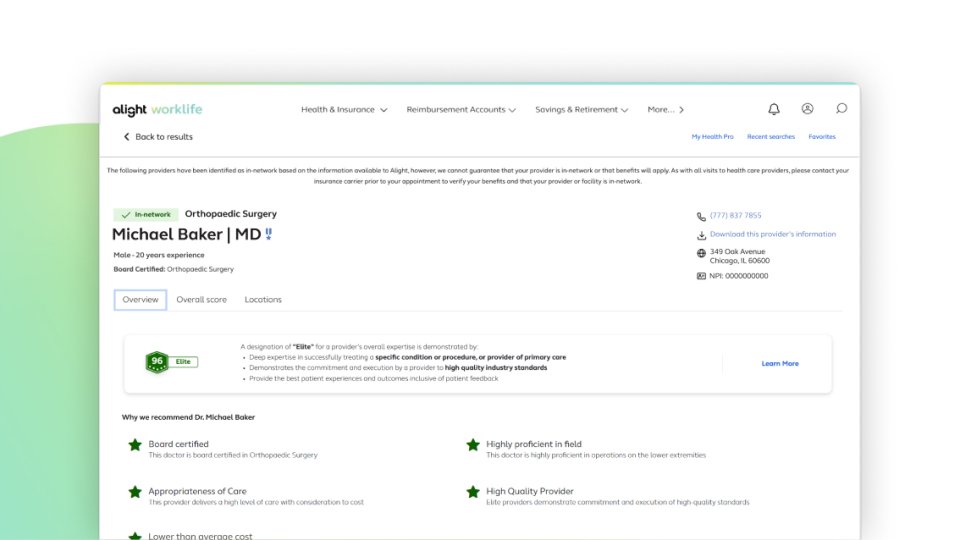Open the My Health Pro link

[x=712, y=137]
